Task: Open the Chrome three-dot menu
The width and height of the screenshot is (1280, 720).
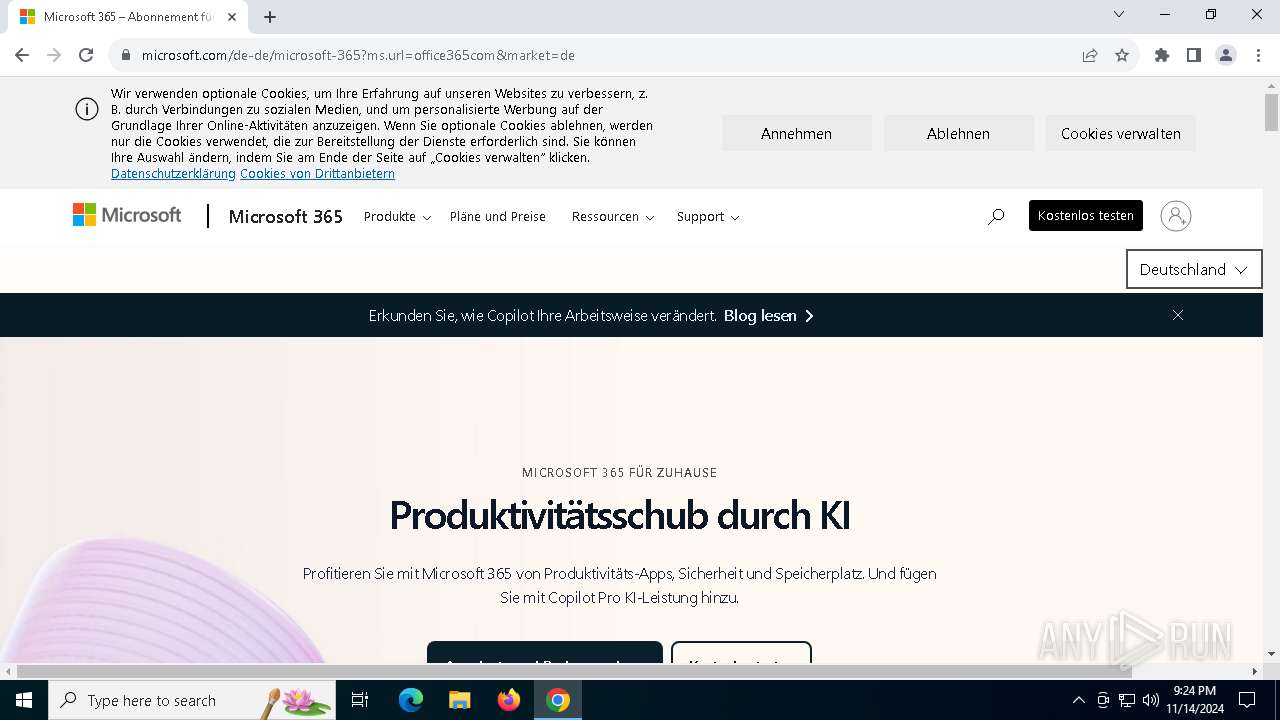Action: (x=1258, y=55)
